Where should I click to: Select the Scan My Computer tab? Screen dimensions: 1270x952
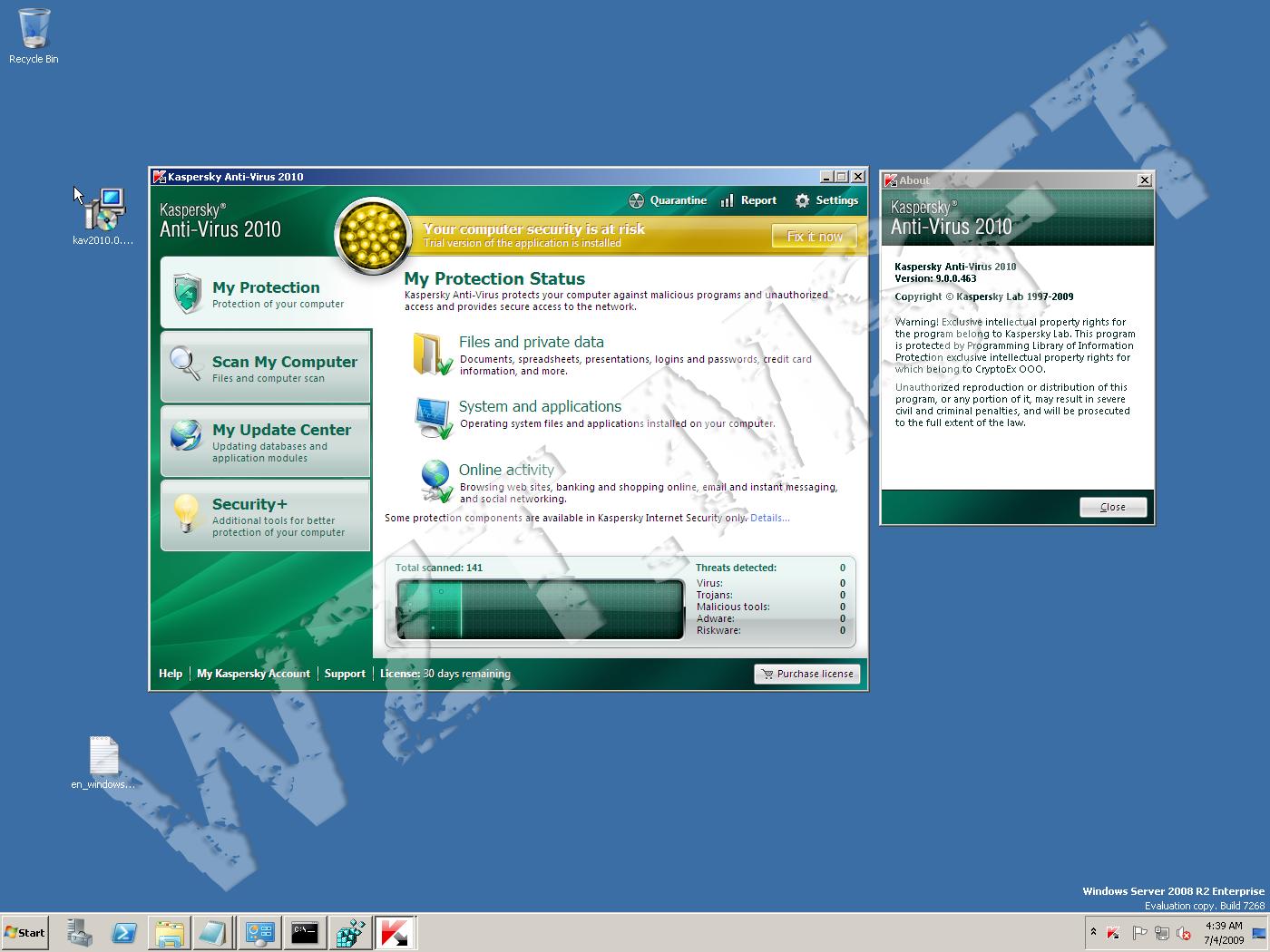tap(266, 367)
